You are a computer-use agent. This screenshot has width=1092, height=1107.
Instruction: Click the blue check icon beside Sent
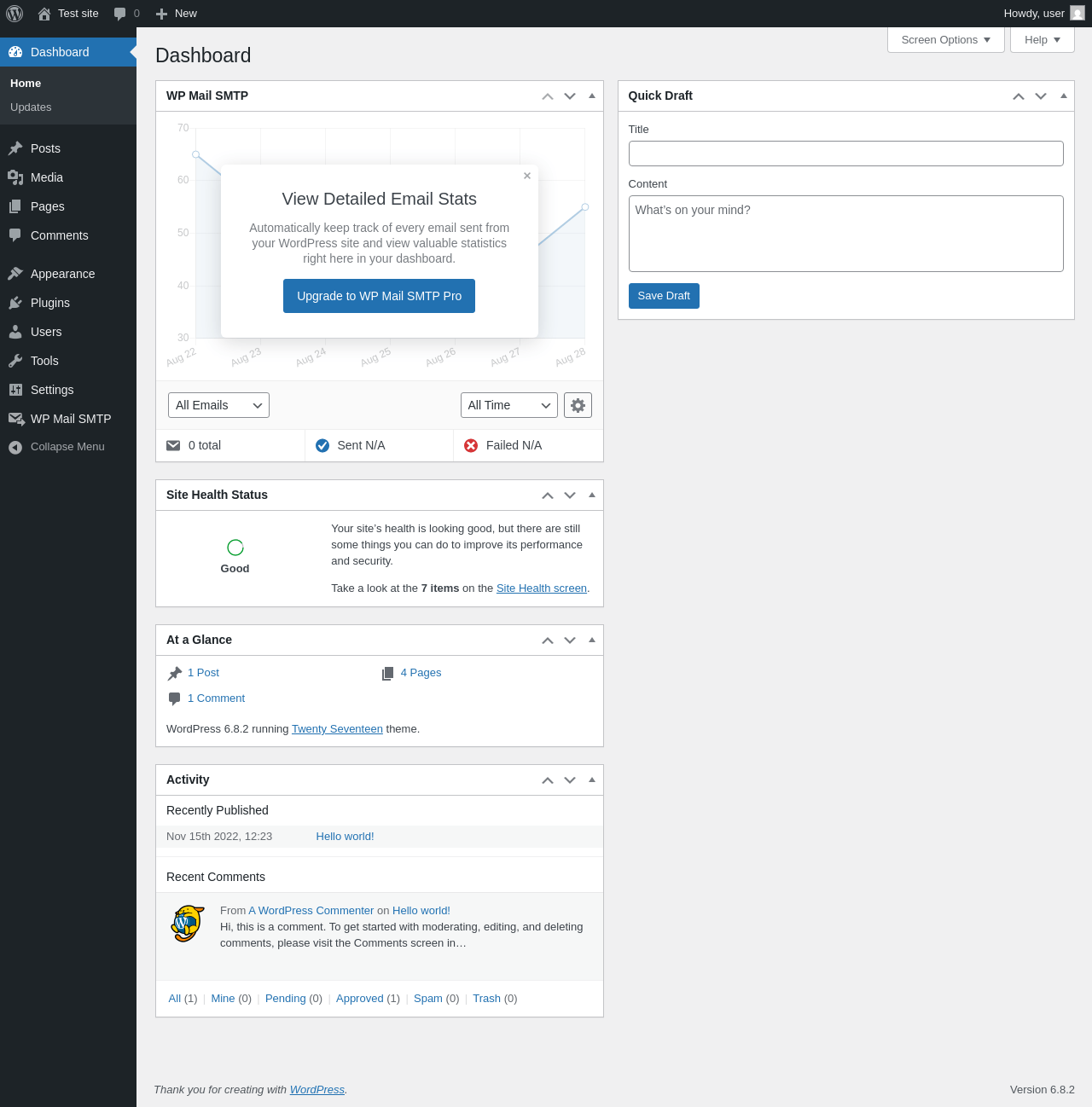[x=322, y=445]
